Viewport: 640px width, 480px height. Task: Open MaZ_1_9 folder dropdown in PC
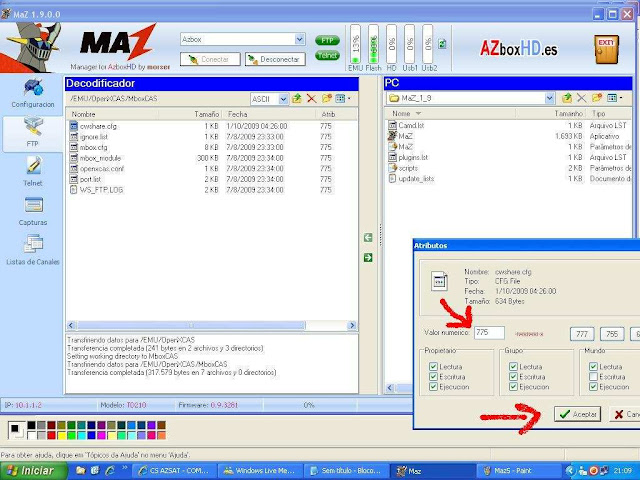tap(549, 98)
